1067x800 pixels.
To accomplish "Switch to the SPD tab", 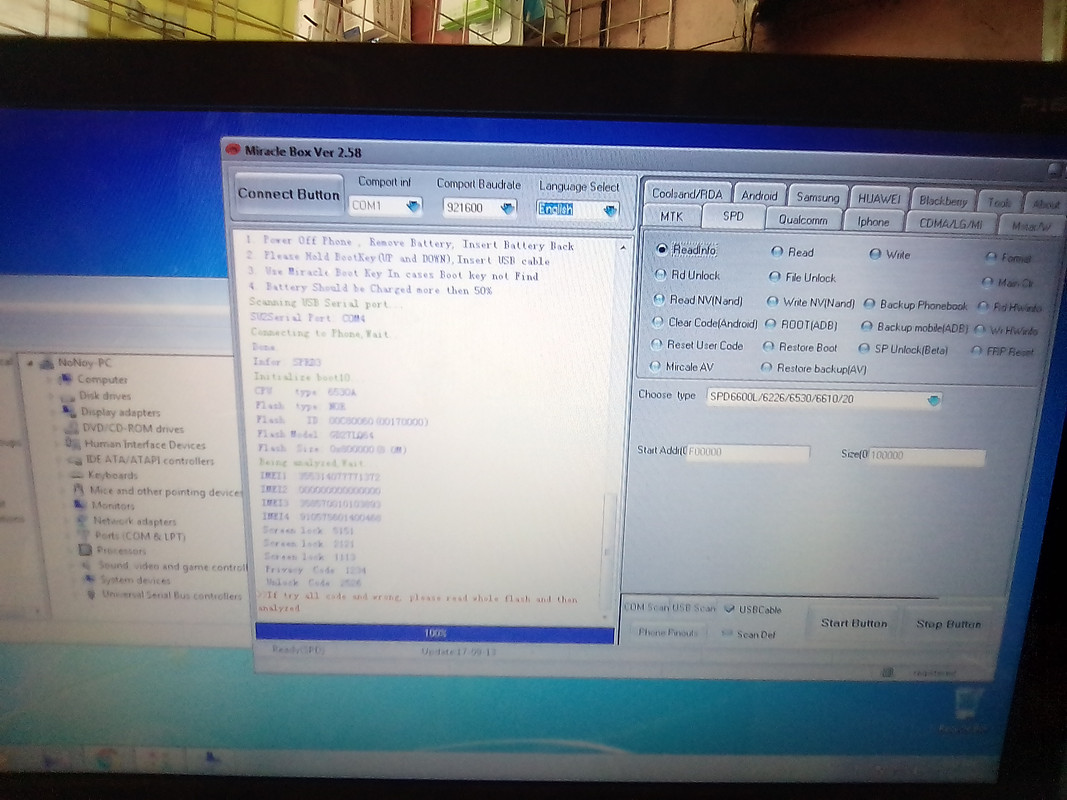I will pos(733,216).
